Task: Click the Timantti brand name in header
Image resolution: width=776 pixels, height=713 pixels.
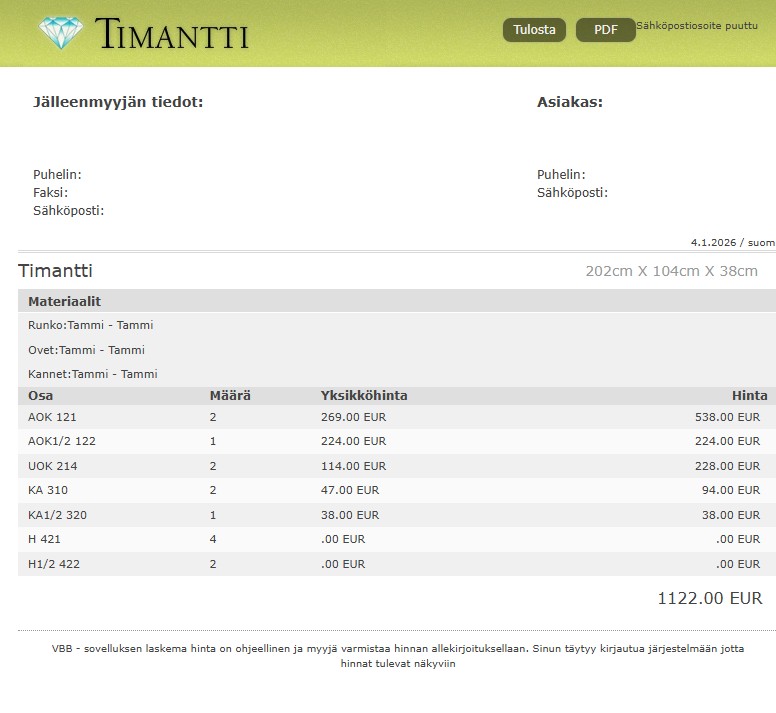Action: pos(172,34)
